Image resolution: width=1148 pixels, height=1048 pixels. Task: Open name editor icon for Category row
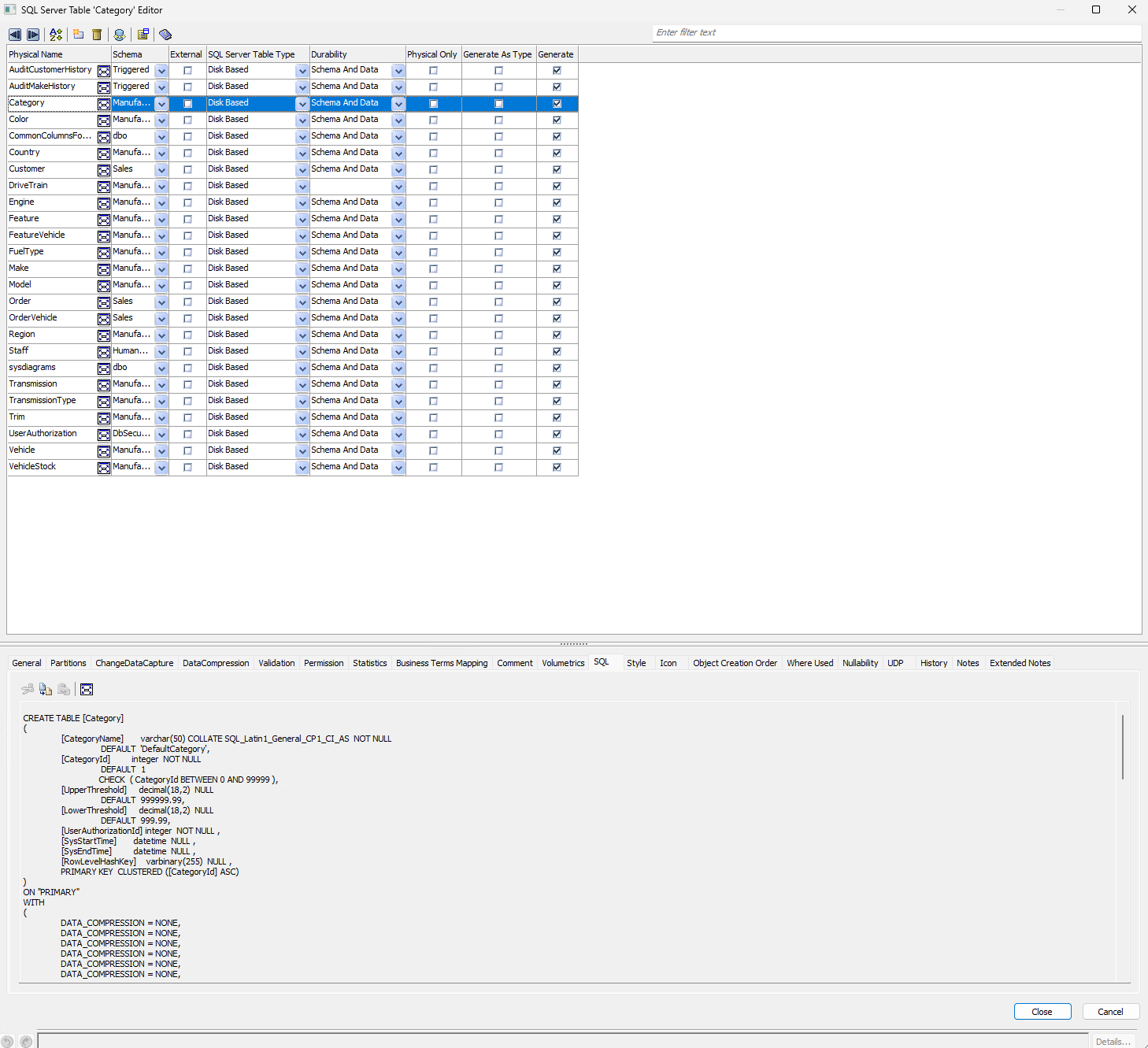point(104,104)
